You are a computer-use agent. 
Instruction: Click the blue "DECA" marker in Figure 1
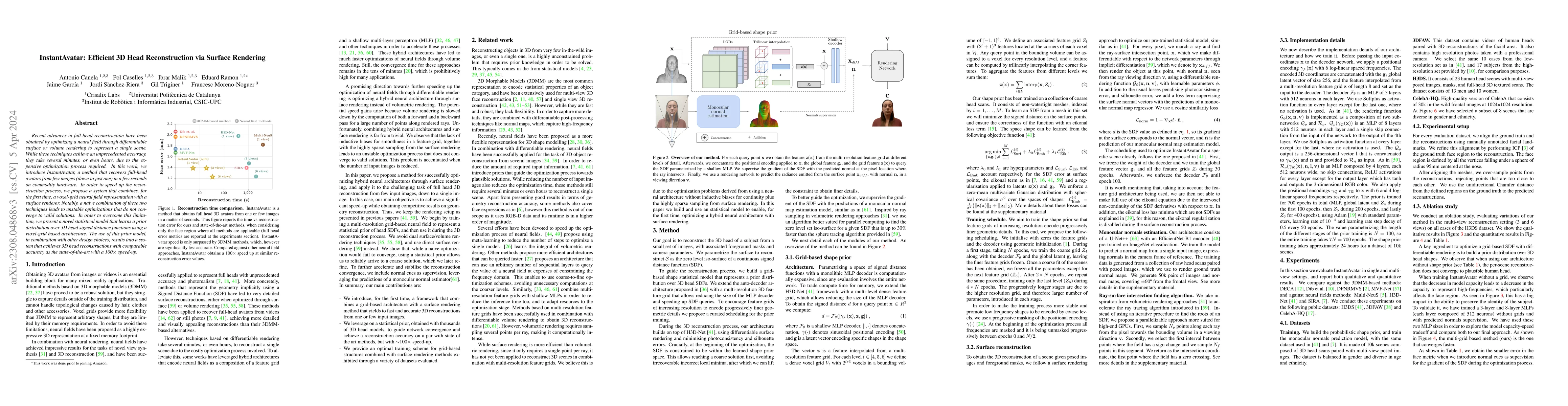pyautogui.click(x=176, y=149)
